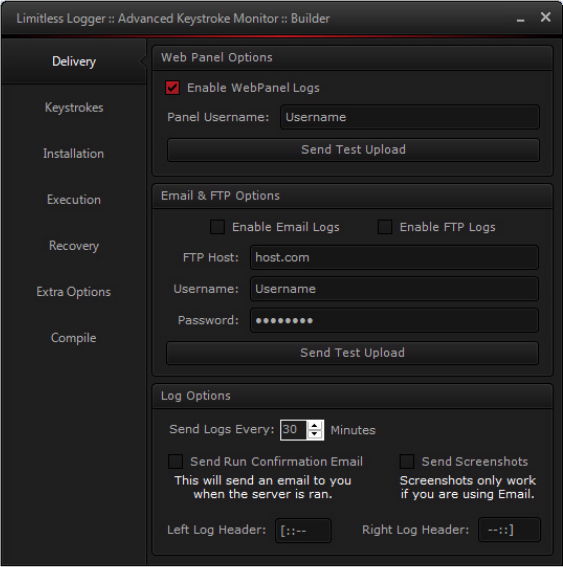Increase Send Logs Every minutes value
Screen dimensions: 563x567
coord(315,426)
